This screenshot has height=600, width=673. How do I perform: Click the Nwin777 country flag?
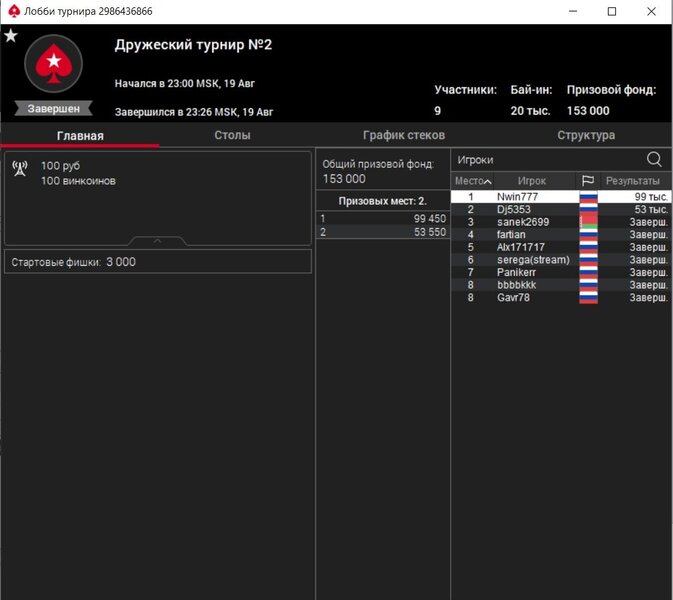[x=588, y=197]
